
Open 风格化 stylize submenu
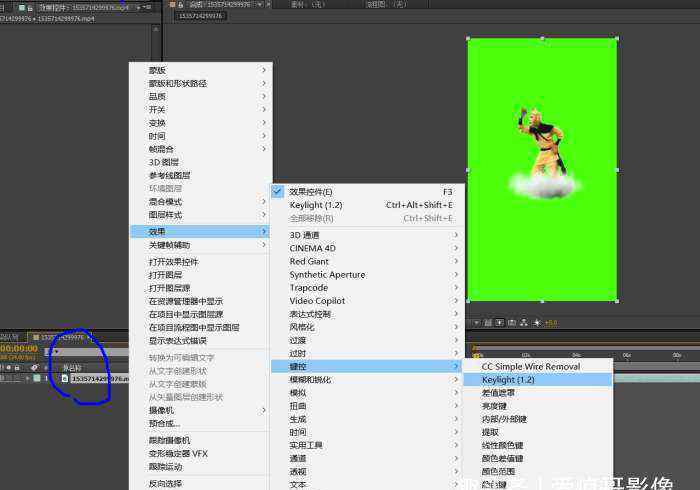tap(366, 327)
